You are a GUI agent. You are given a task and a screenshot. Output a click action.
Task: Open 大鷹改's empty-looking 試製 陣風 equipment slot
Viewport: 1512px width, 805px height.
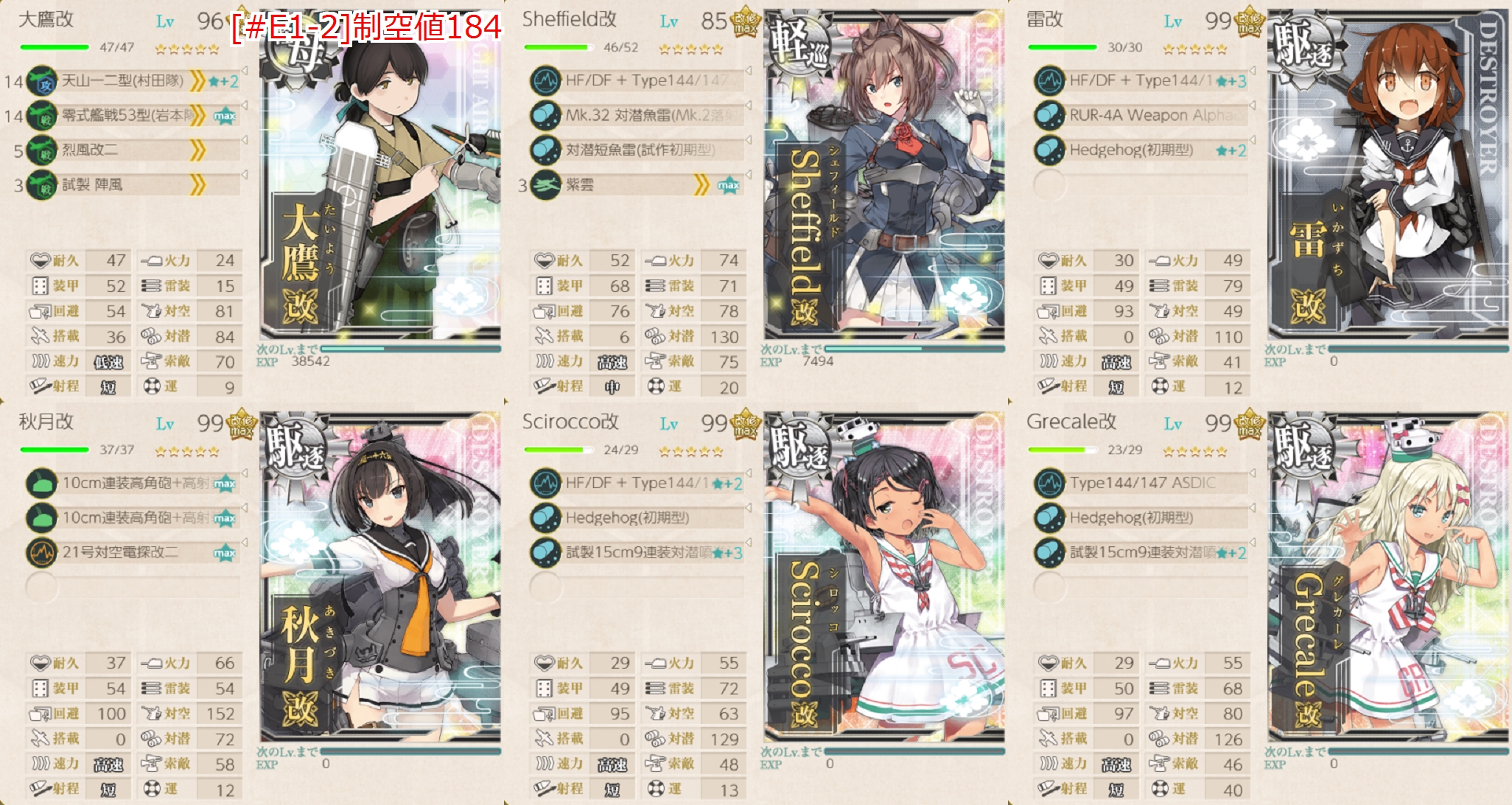(133, 185)
